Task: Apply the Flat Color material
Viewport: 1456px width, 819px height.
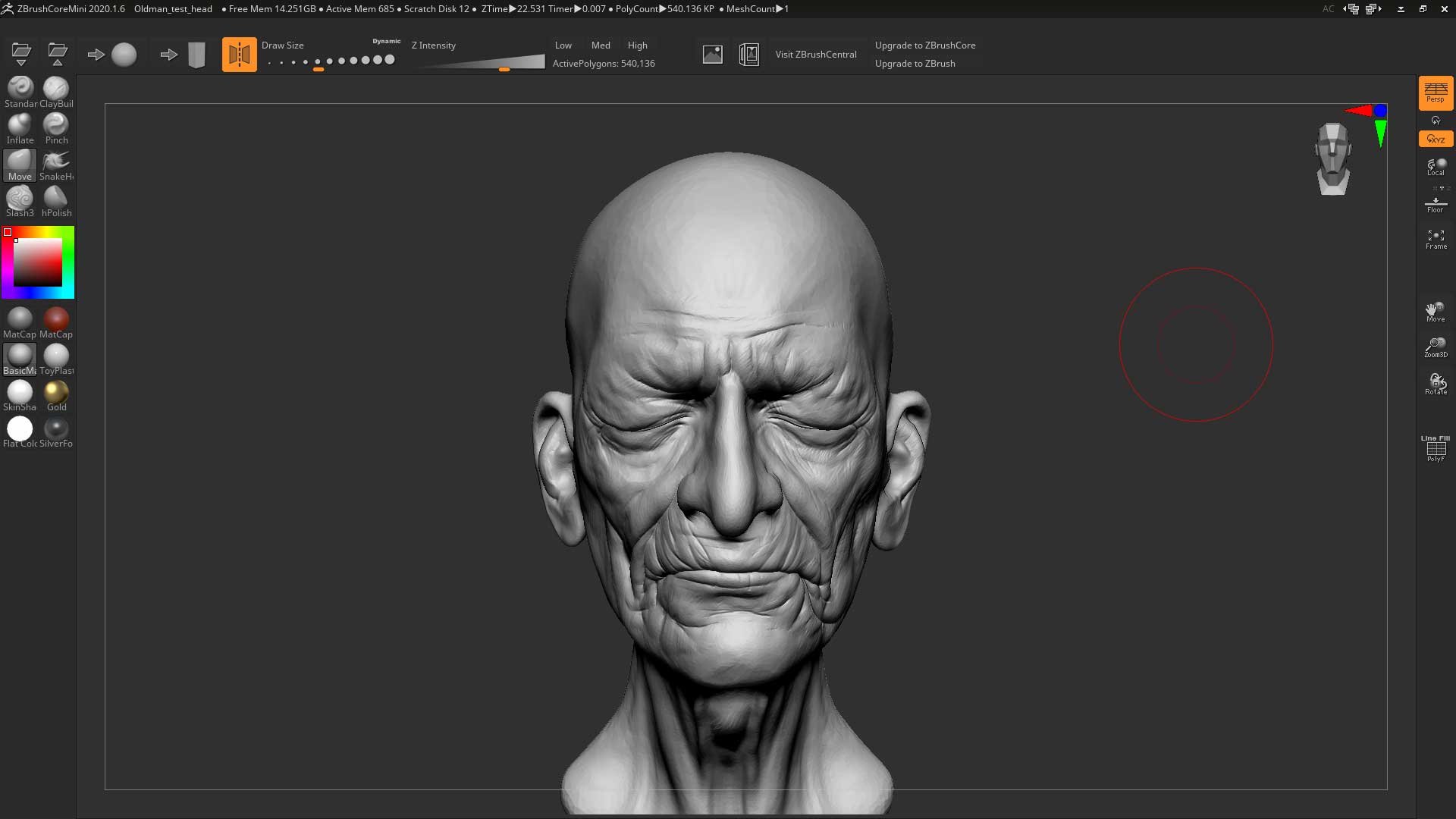Action: click(20, 432)
